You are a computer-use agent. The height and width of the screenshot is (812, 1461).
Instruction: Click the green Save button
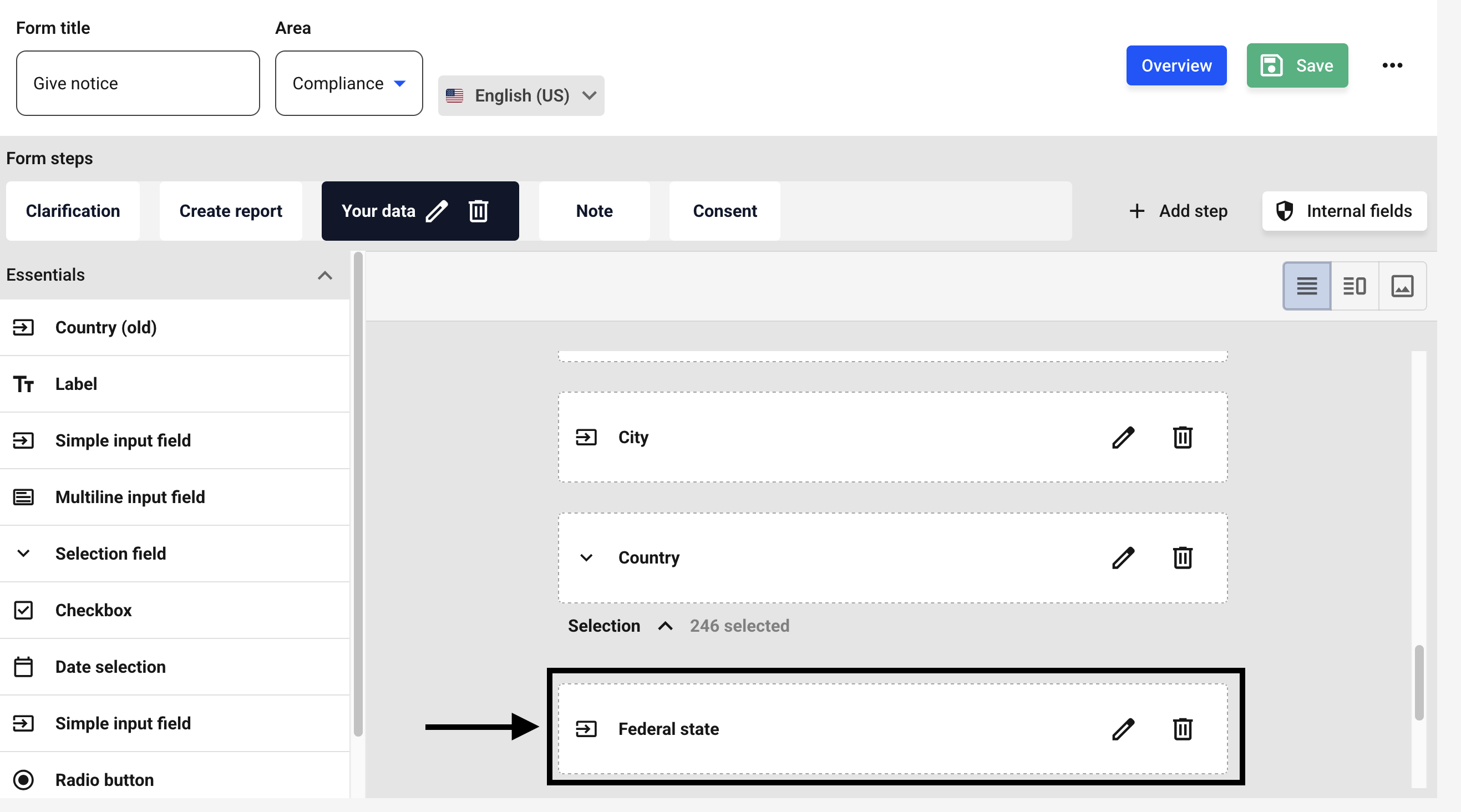[1296, 65]
